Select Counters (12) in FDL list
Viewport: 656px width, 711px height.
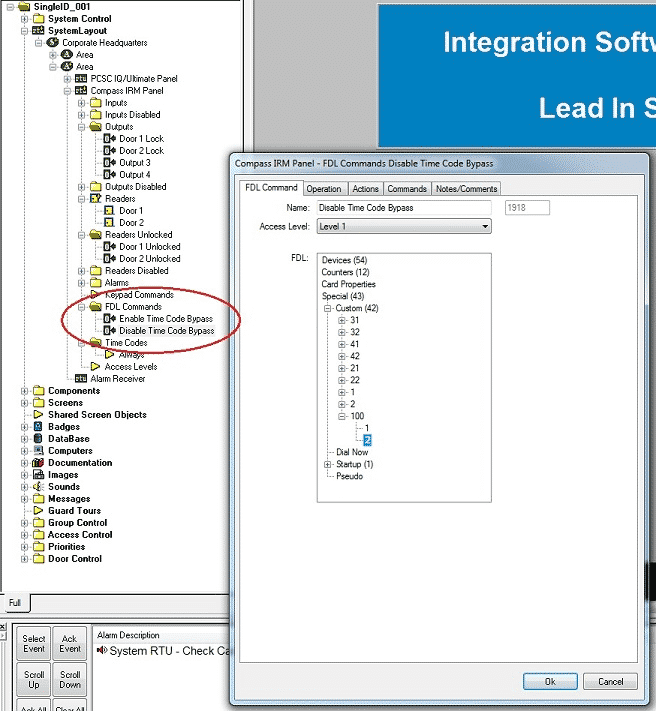click(345, 272)
